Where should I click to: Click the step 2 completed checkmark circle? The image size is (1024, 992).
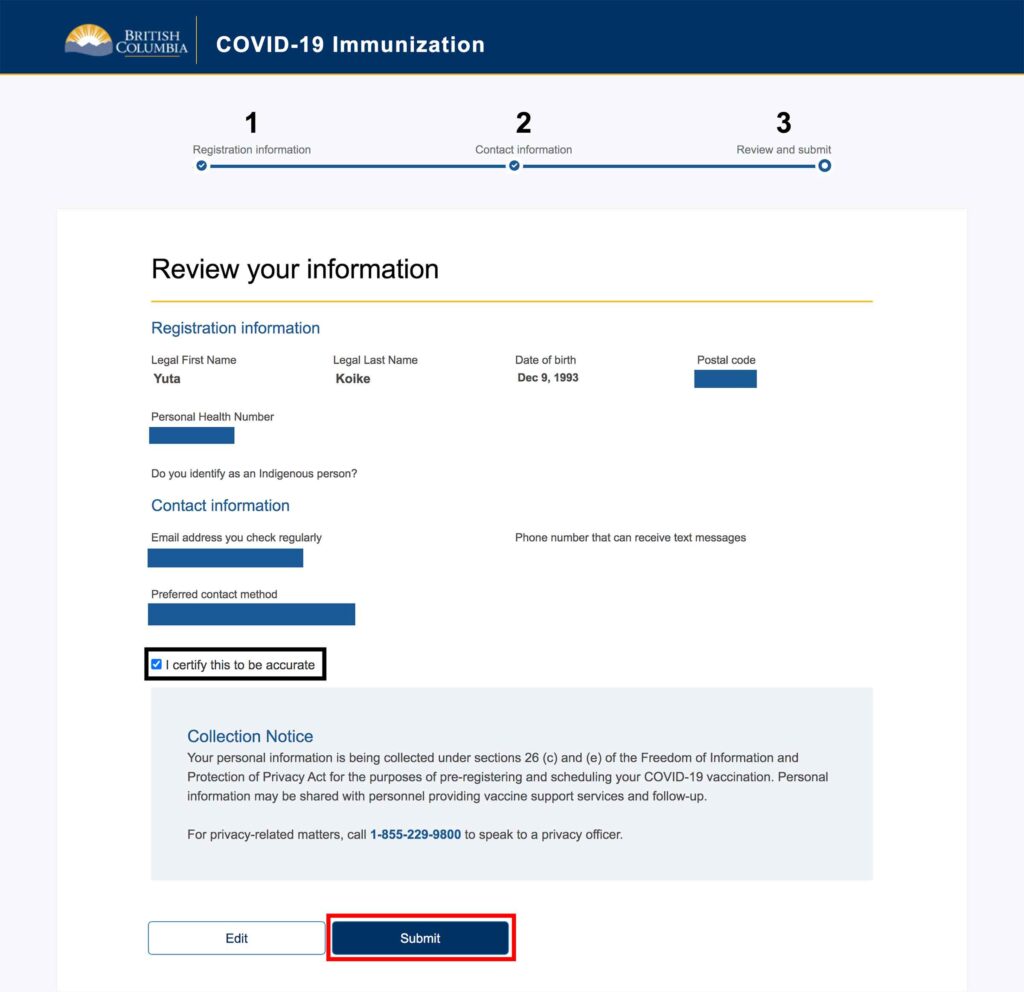click(x=514, y=166)
